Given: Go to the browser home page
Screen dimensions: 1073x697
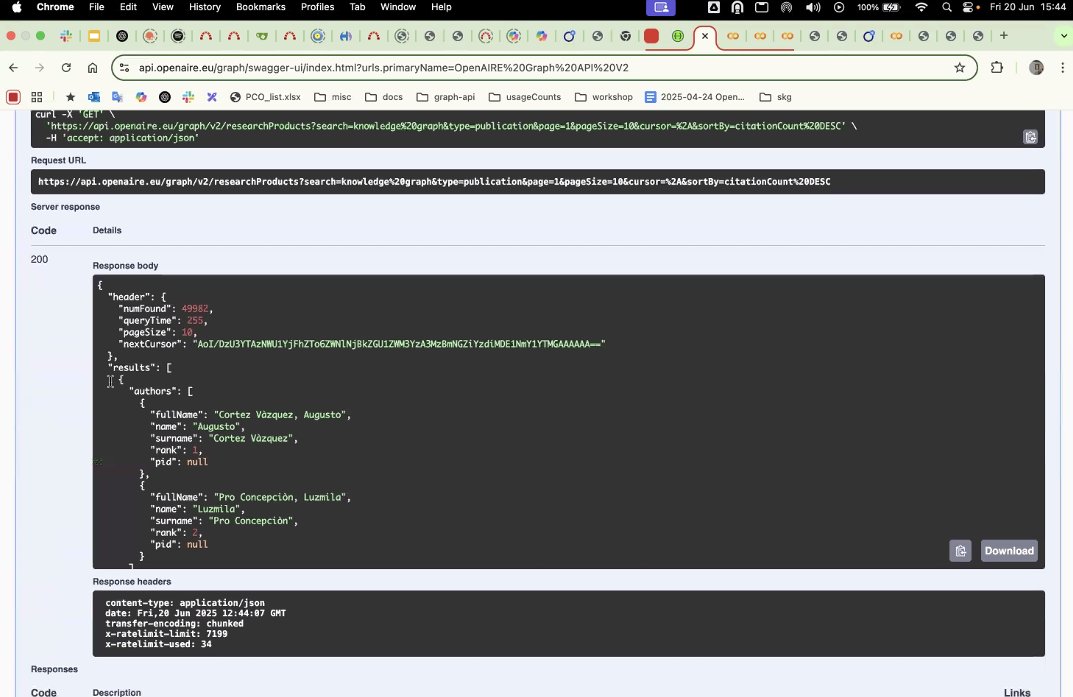Looking at the screenshot, I should [92, 68].
